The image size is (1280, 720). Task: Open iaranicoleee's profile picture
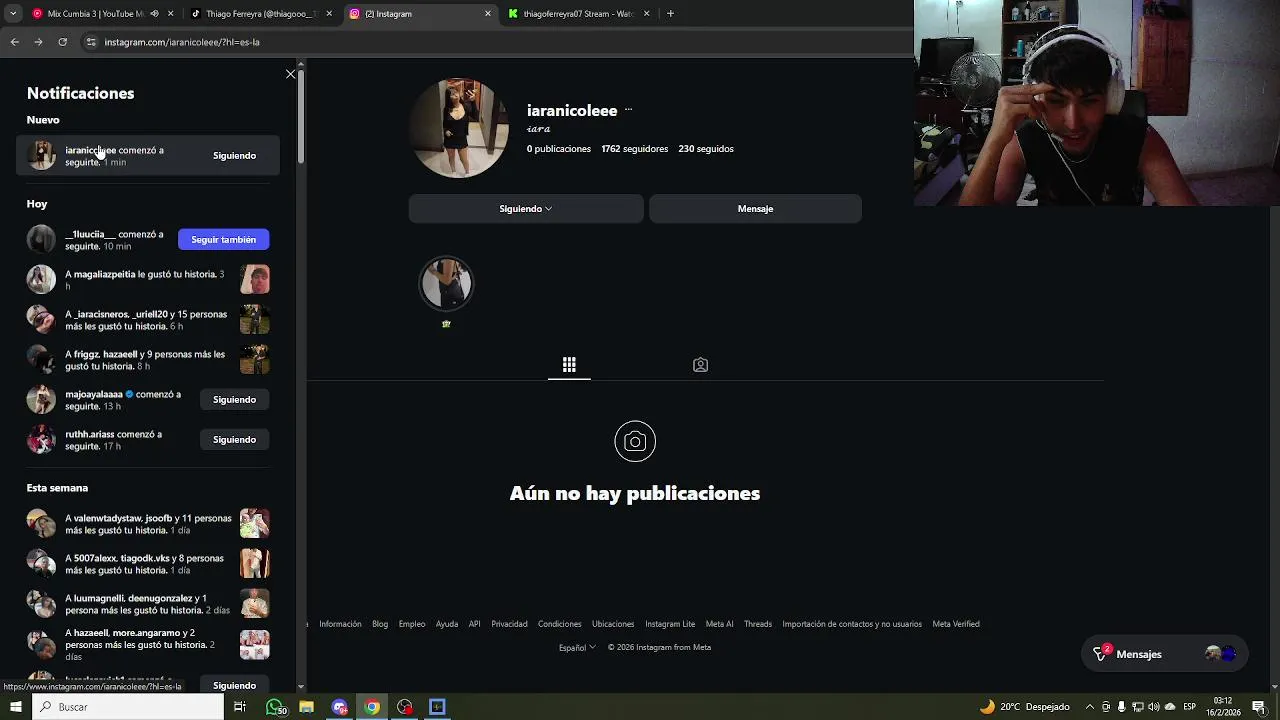click(459, 128)
